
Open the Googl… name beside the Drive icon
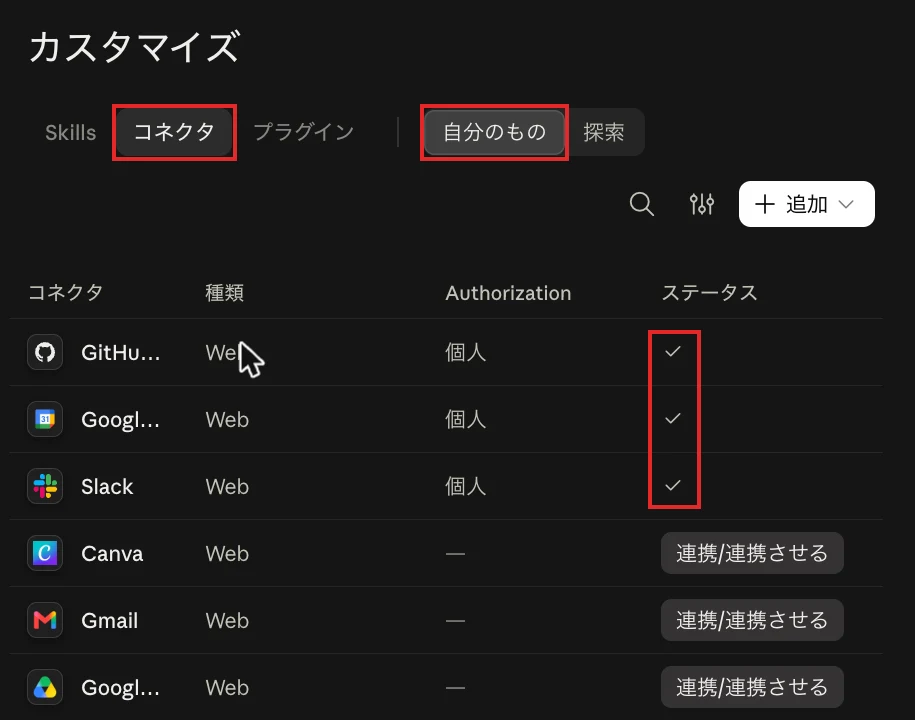[x=121, y=688]
